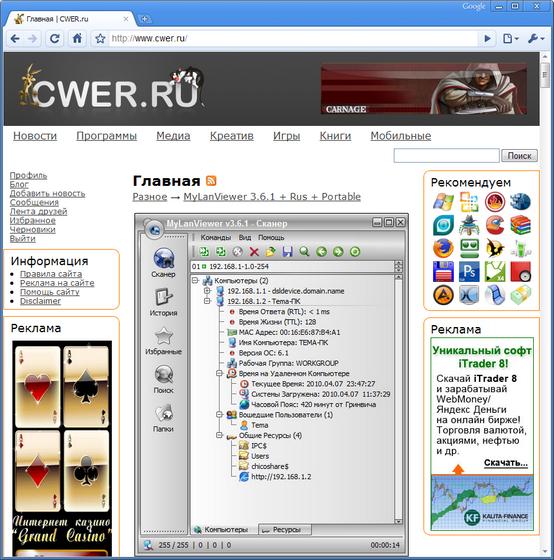
Task: Switch to the Ресурсы tab
Action: pos(285,530)
